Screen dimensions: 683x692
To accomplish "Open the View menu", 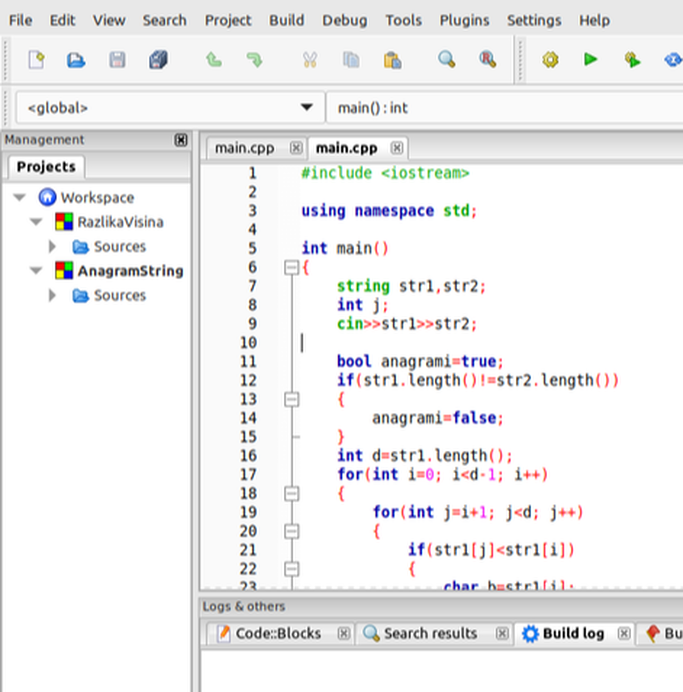I will point(109,20).
